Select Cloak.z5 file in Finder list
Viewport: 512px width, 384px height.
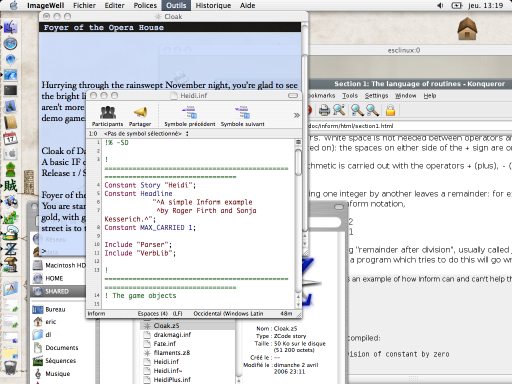point(188,326)
